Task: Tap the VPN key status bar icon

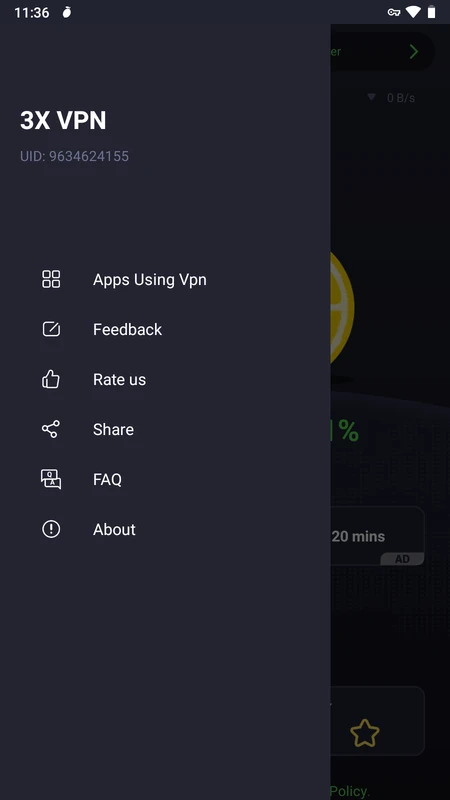Action: pos(393,12)
